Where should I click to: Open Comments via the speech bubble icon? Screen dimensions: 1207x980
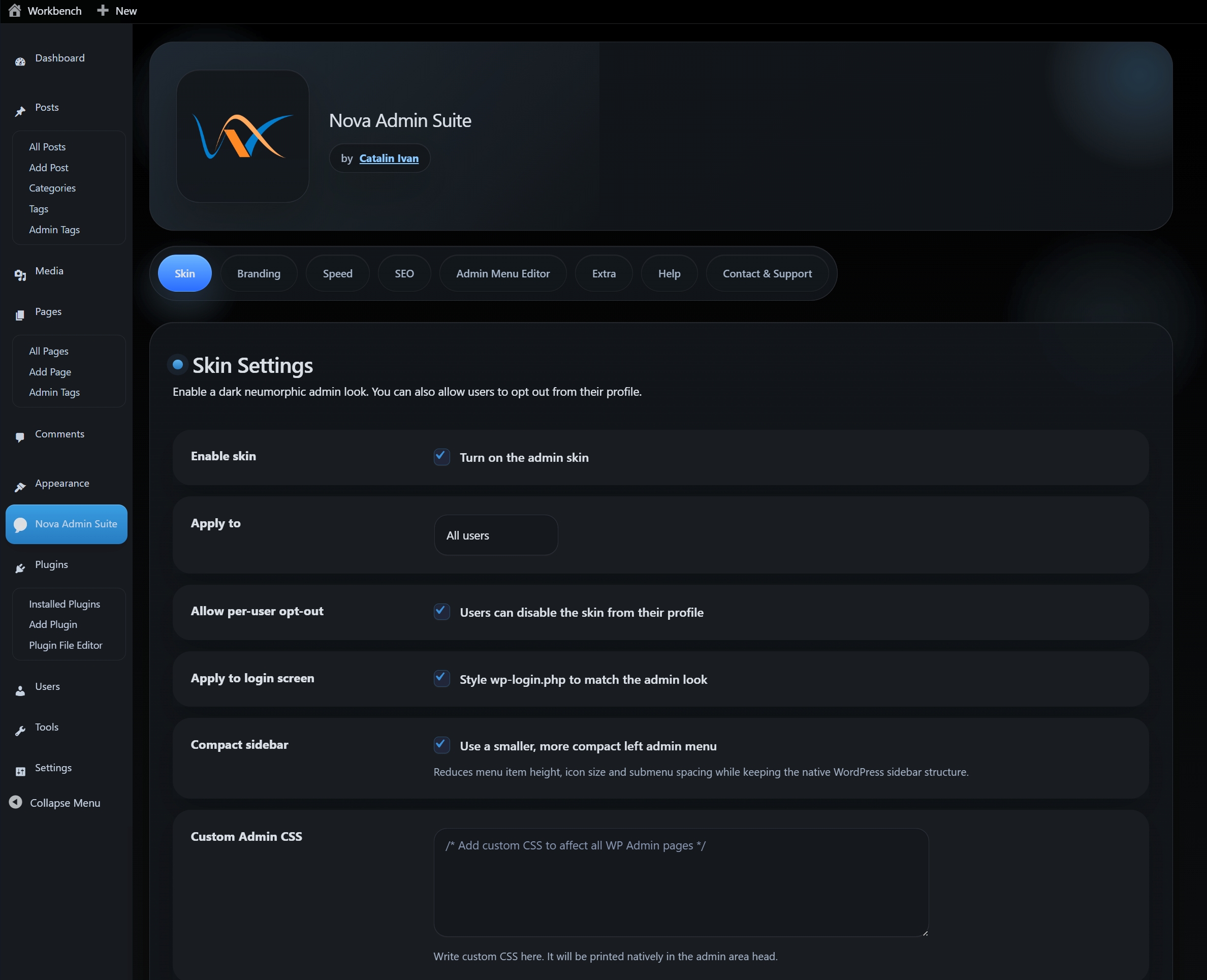[x=20, y=437]
